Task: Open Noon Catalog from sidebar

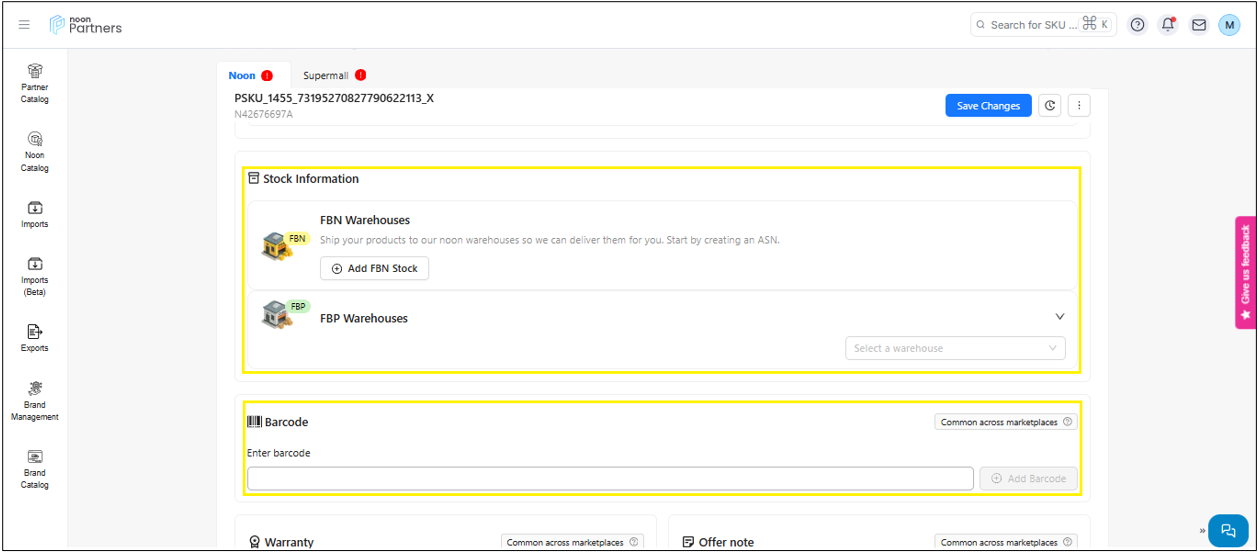Action: click(35, 151)
